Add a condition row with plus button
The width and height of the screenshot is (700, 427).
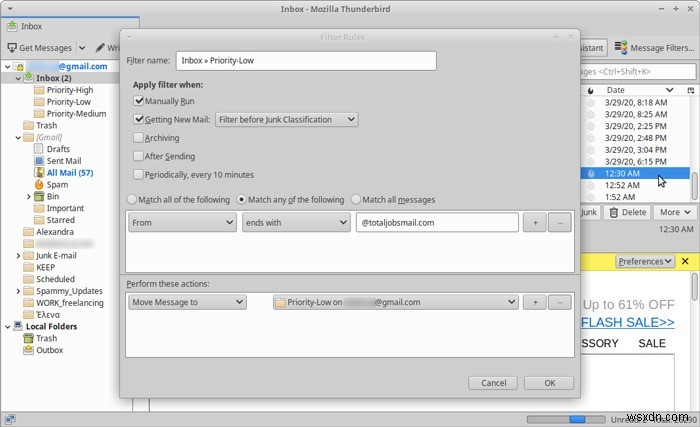[x=535, y=222]
